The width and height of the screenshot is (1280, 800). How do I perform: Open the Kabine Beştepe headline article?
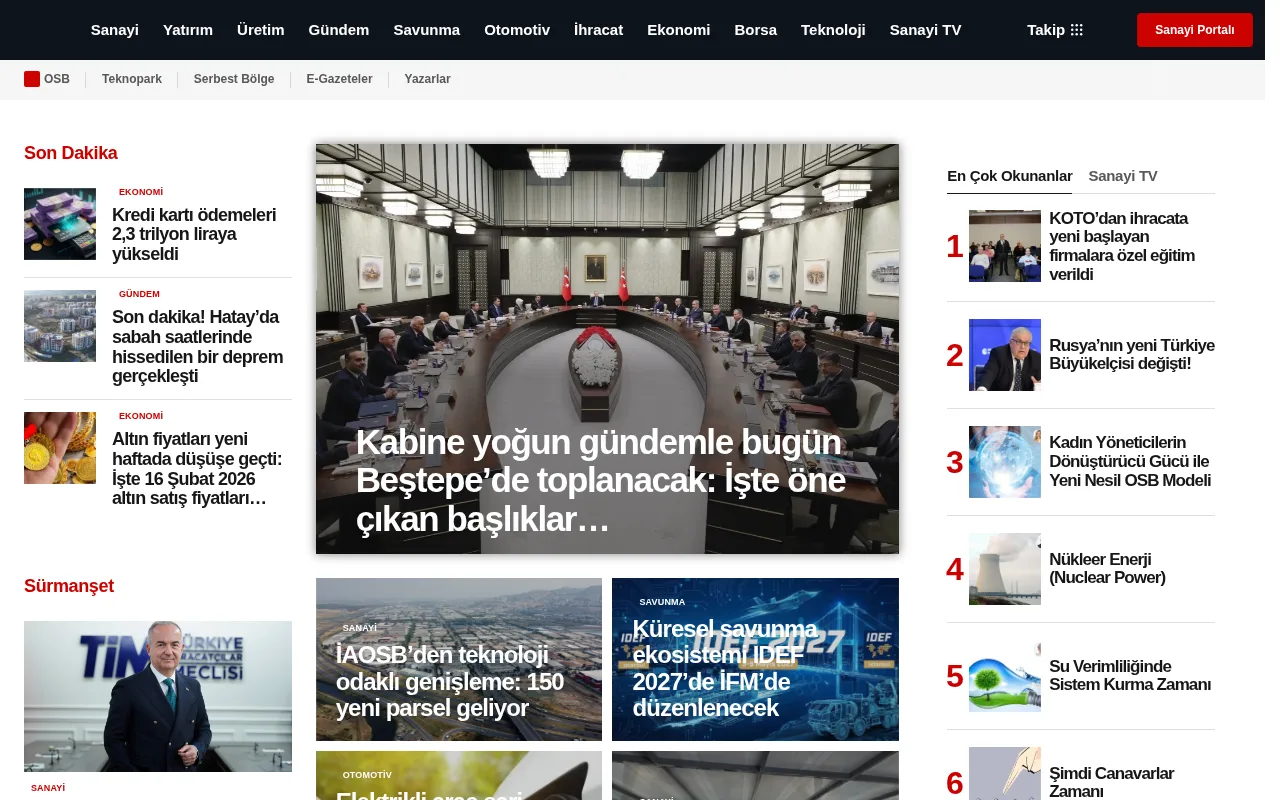click(601, 480)
